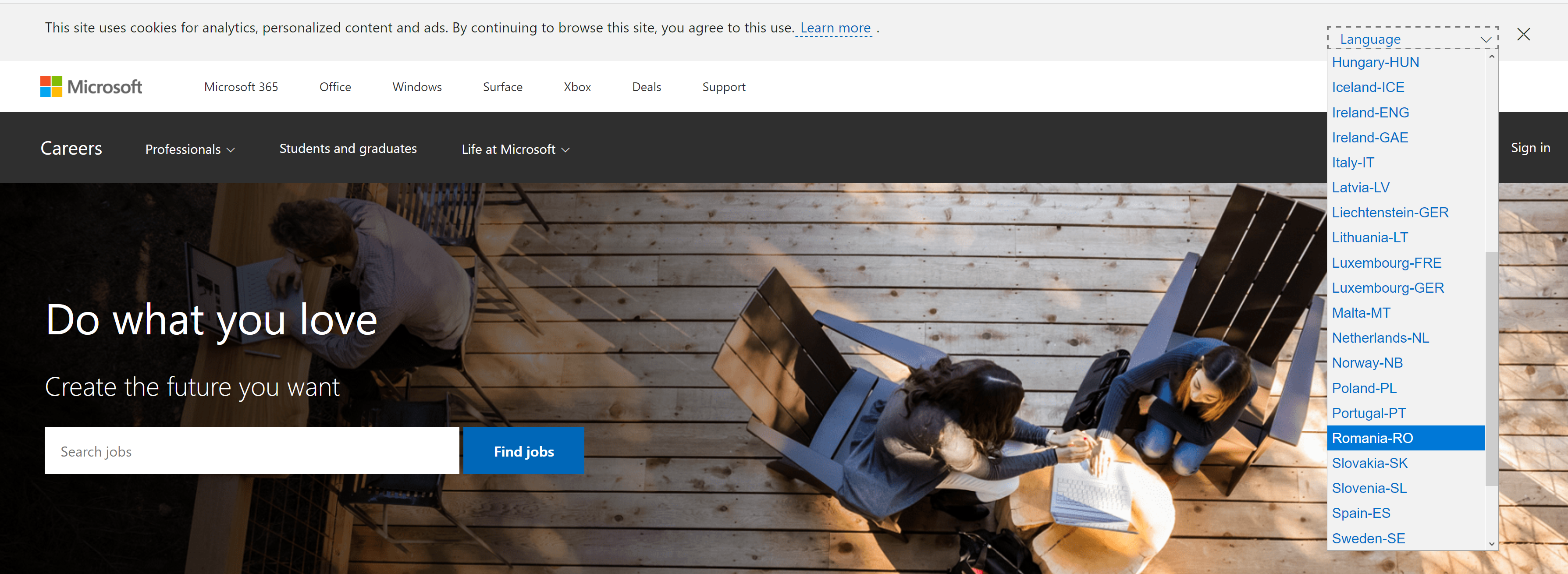1568x574 pixels.
Task: Select Latvia-LV language option
Action: [1406, 188]
